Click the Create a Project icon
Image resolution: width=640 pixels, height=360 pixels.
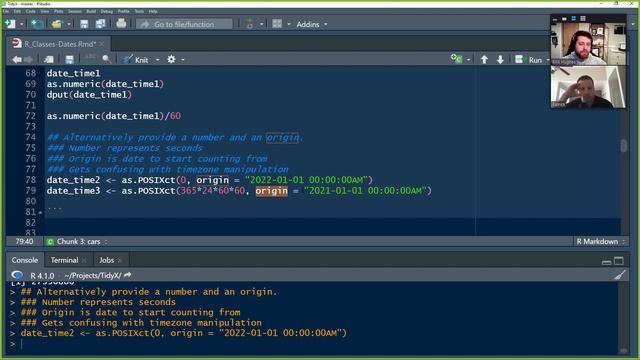tap(37, 24)
